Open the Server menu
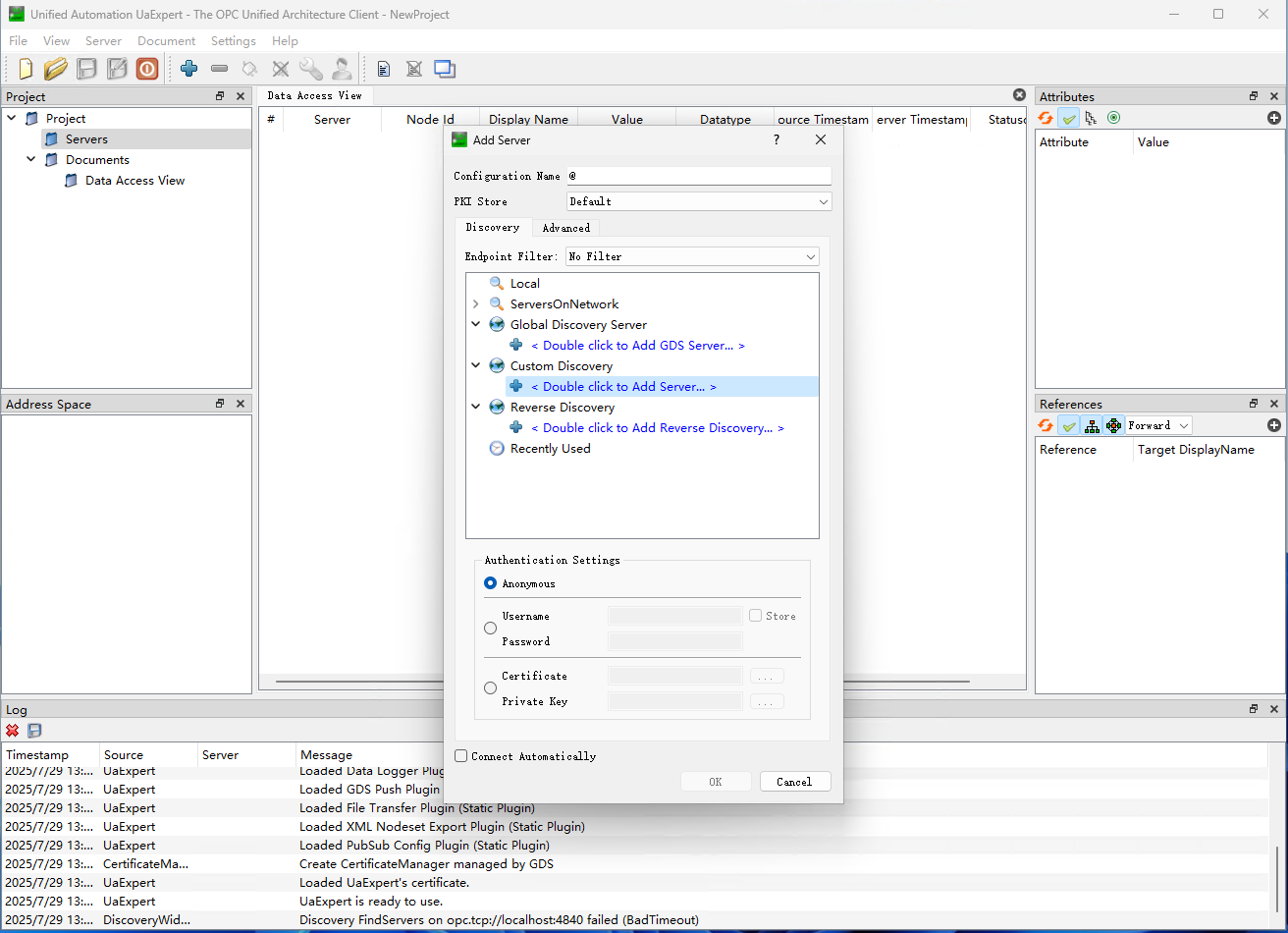This screenshot has width=1288, height=933. click(103, 41)
